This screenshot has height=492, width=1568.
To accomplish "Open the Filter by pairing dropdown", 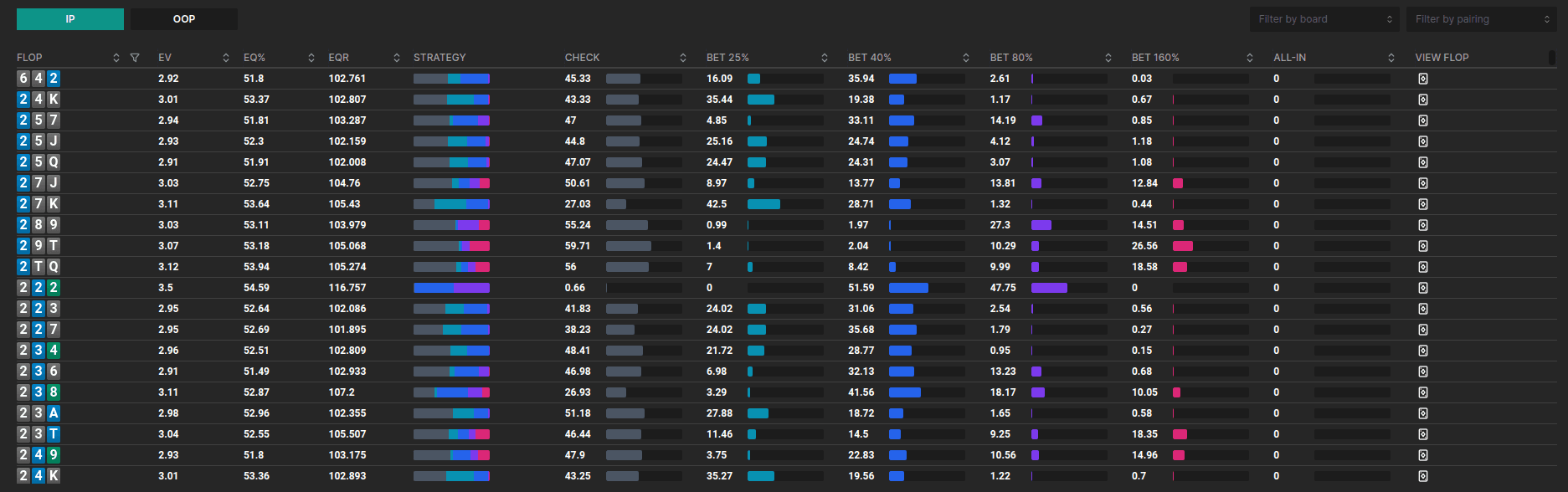I will pos(1480,19).
